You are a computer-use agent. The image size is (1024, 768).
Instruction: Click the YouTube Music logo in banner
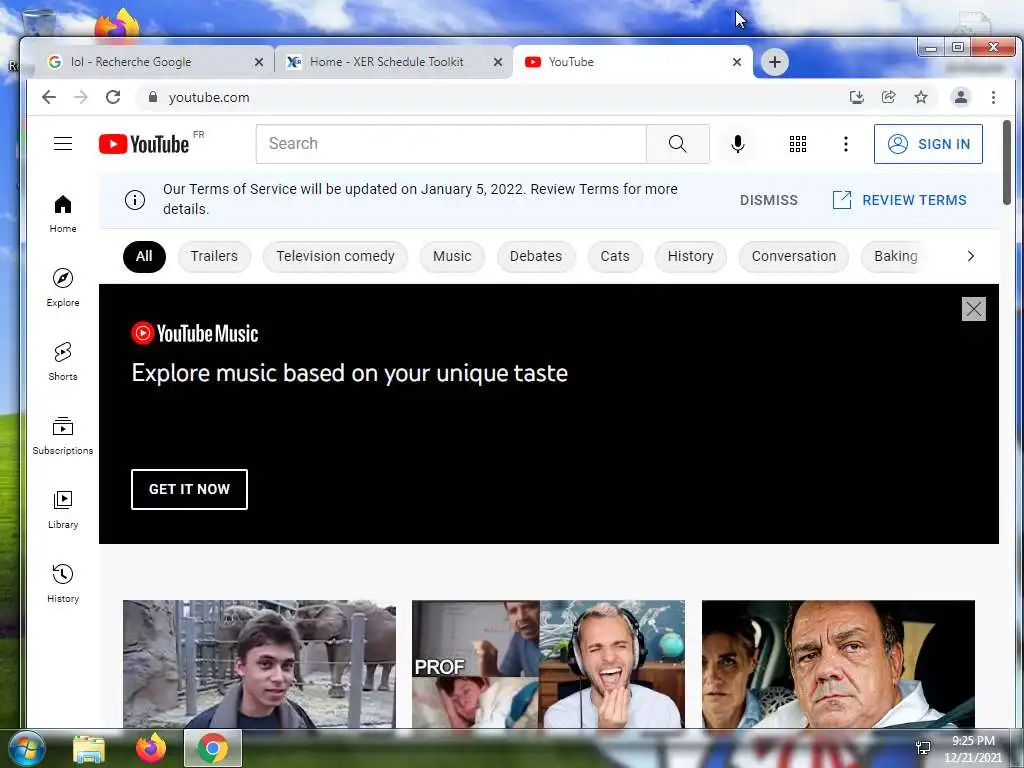tap(195, 334)
